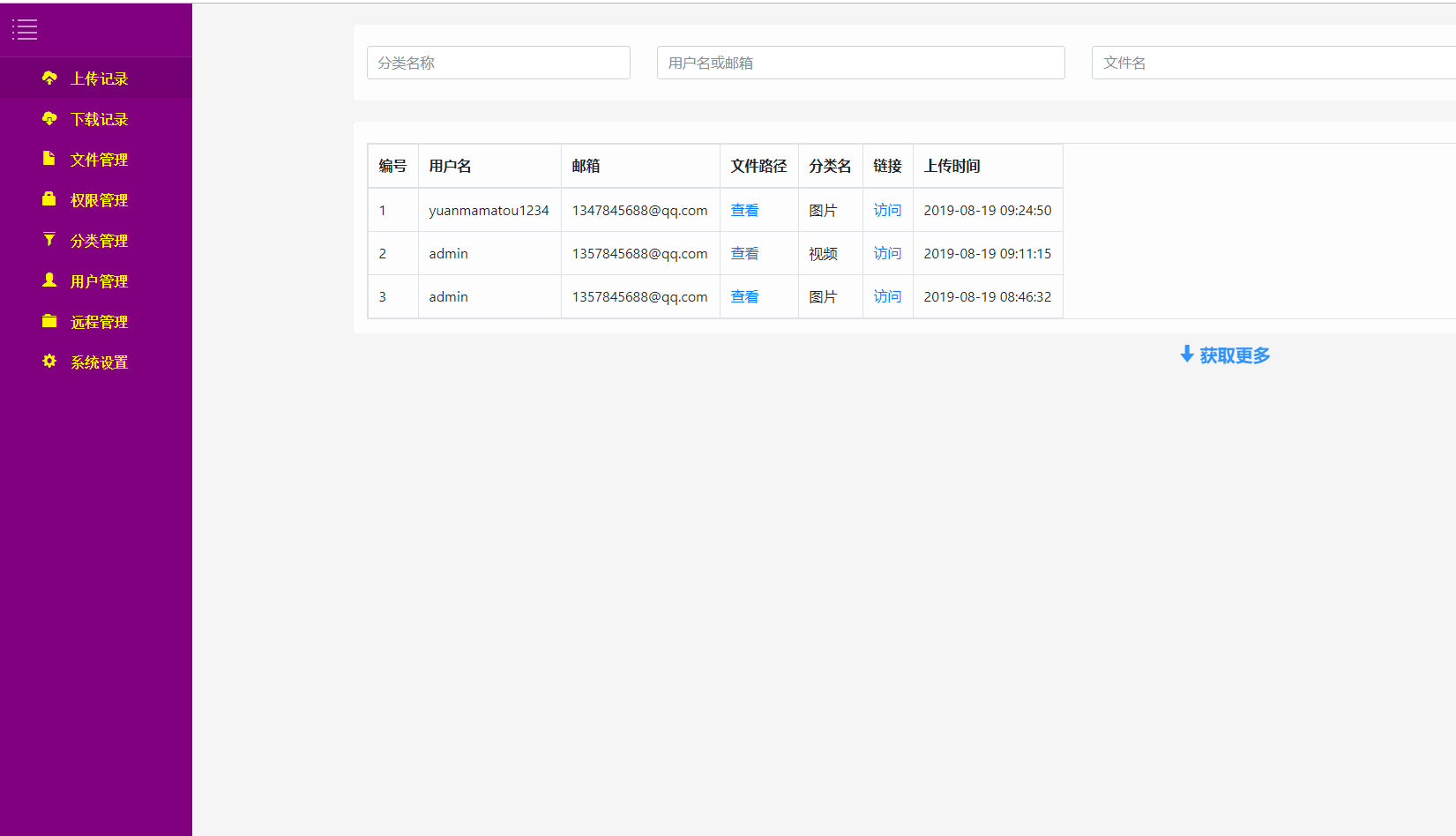
Task: Open 查看 for the third table row
Action: (x=744, y=296)
